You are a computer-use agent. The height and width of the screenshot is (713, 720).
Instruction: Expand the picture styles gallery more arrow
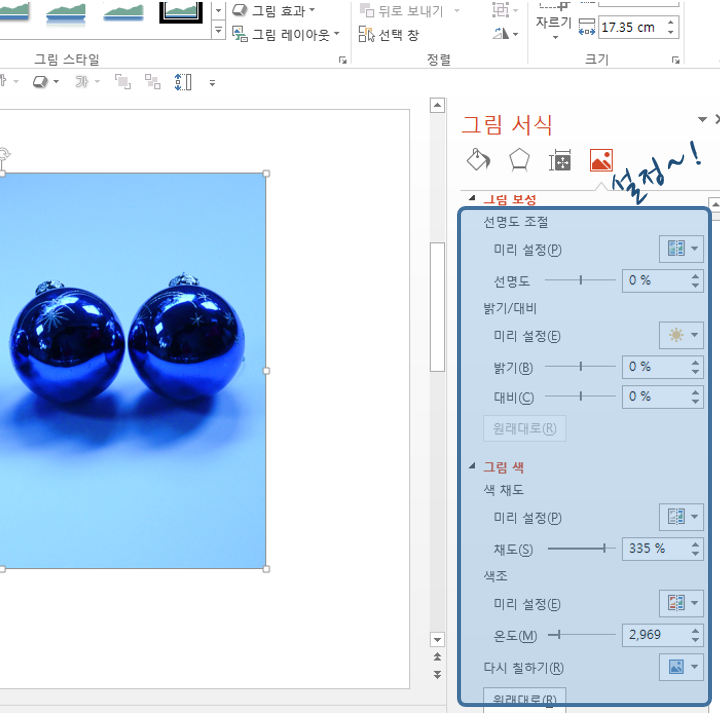click(219, 31)
